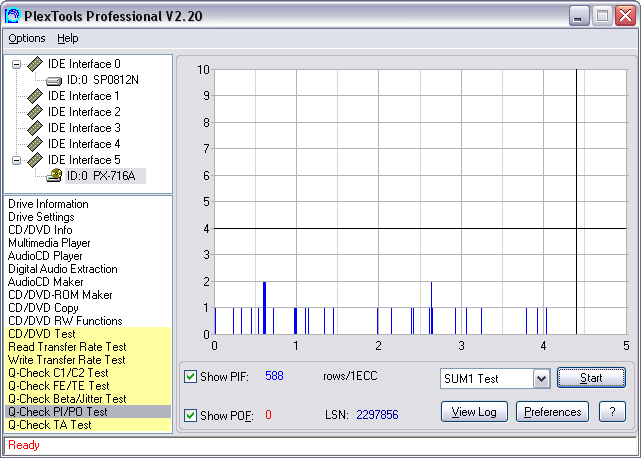Click the PIF count value 588
641x458 pixels.
pos(274,376)
